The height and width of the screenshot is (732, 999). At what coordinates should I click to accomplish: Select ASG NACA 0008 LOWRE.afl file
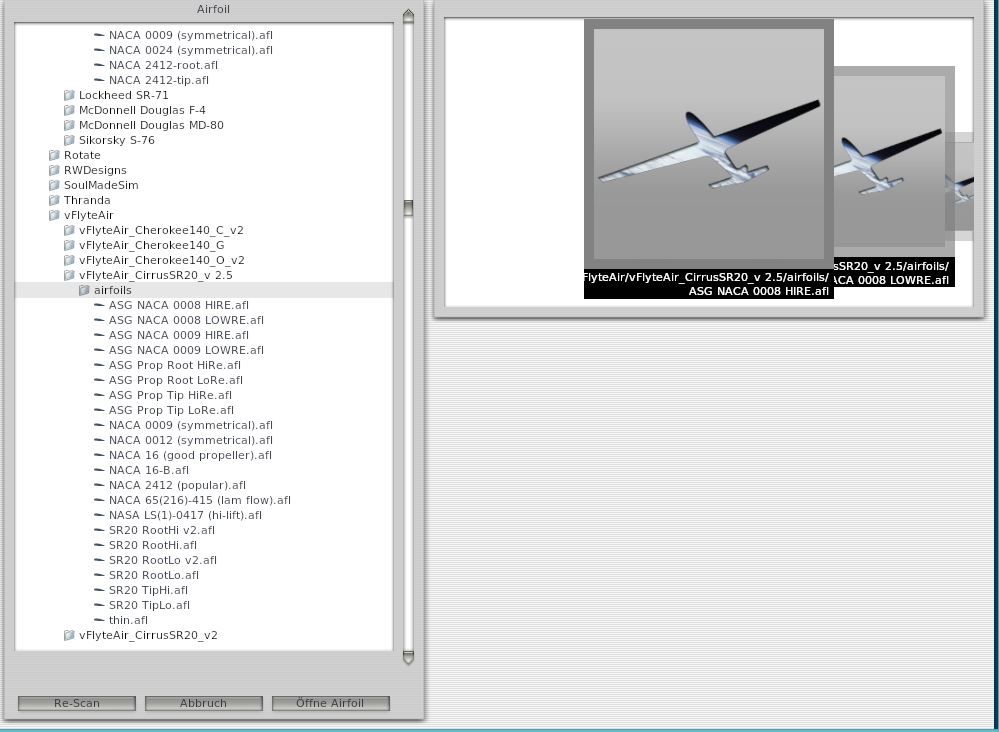(186, 320)
